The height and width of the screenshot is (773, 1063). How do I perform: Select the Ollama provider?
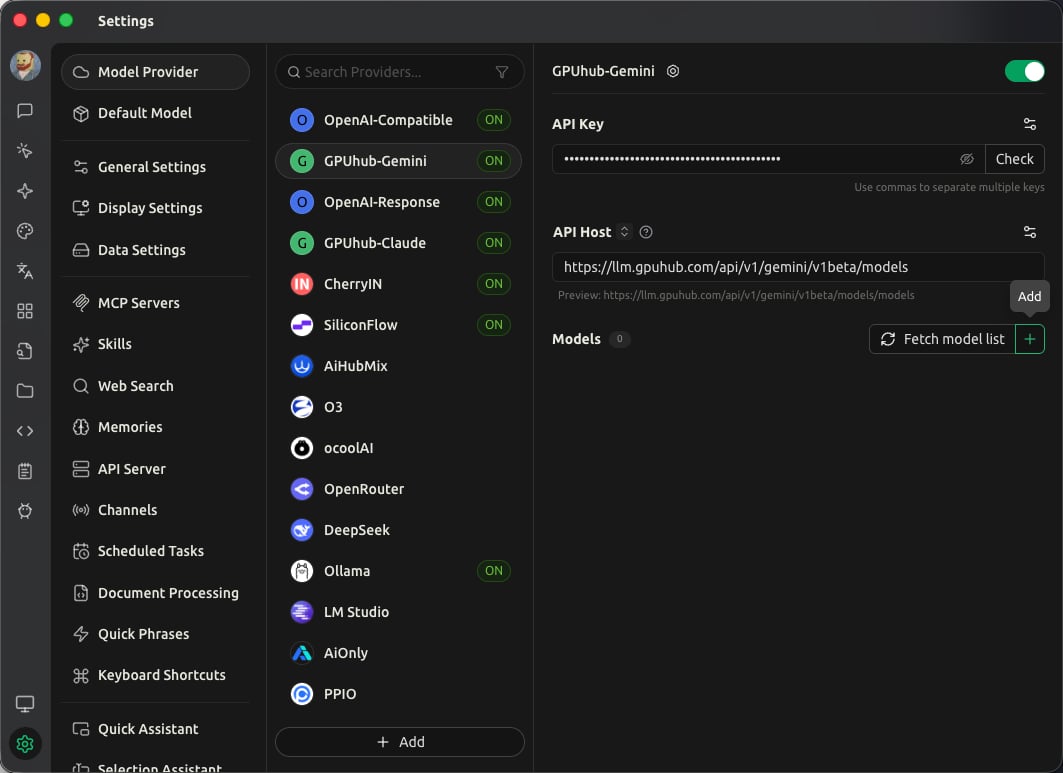(x=399, y=571)
